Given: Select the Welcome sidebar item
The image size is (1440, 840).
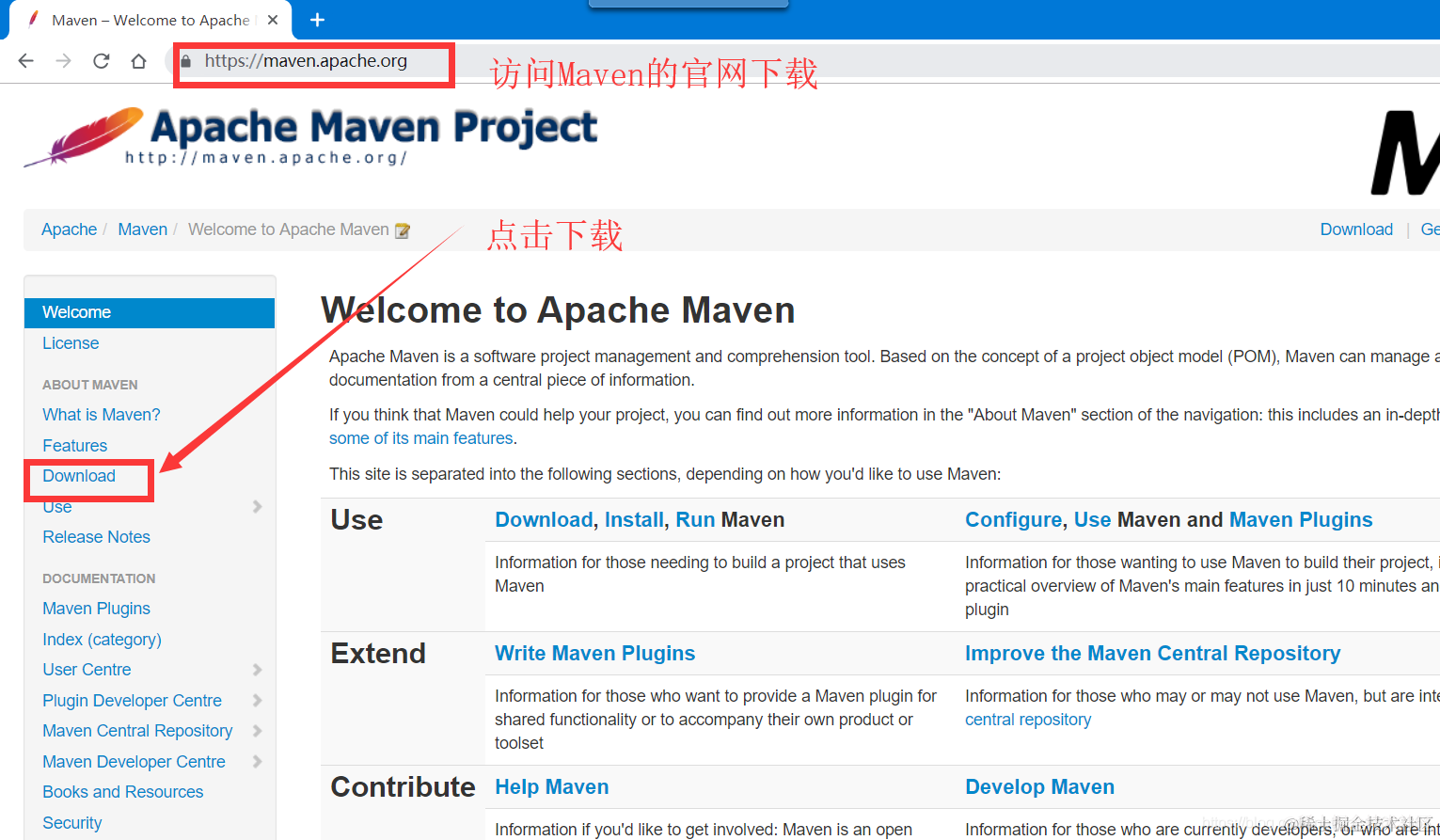Looking at the screenshot, I should click(x=150, y=312).
